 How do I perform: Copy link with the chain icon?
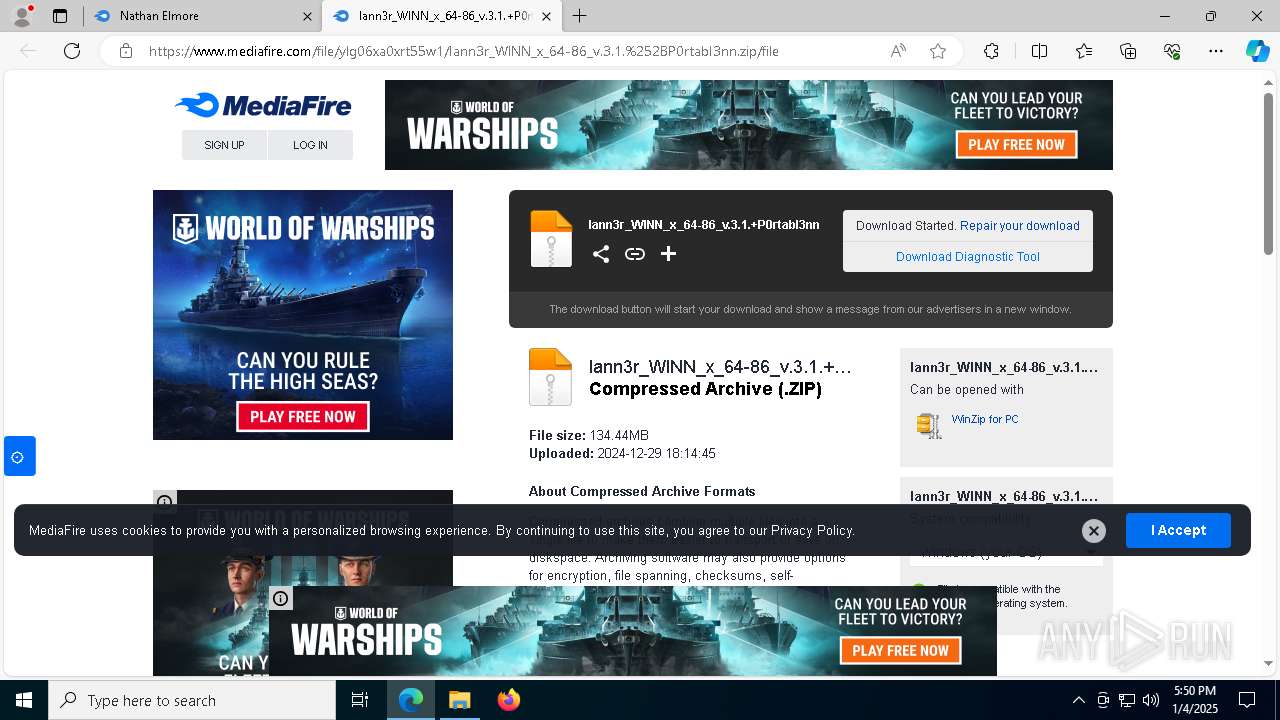pos(634,254)
